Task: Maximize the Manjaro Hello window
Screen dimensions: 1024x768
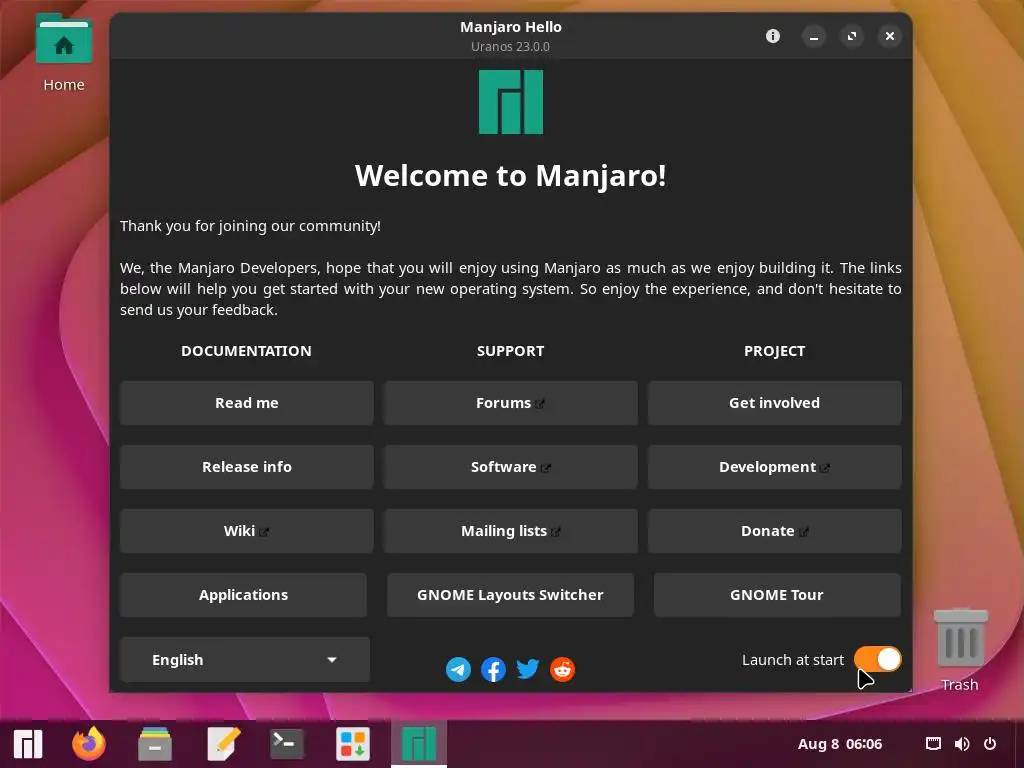Action: coord(852,36)
